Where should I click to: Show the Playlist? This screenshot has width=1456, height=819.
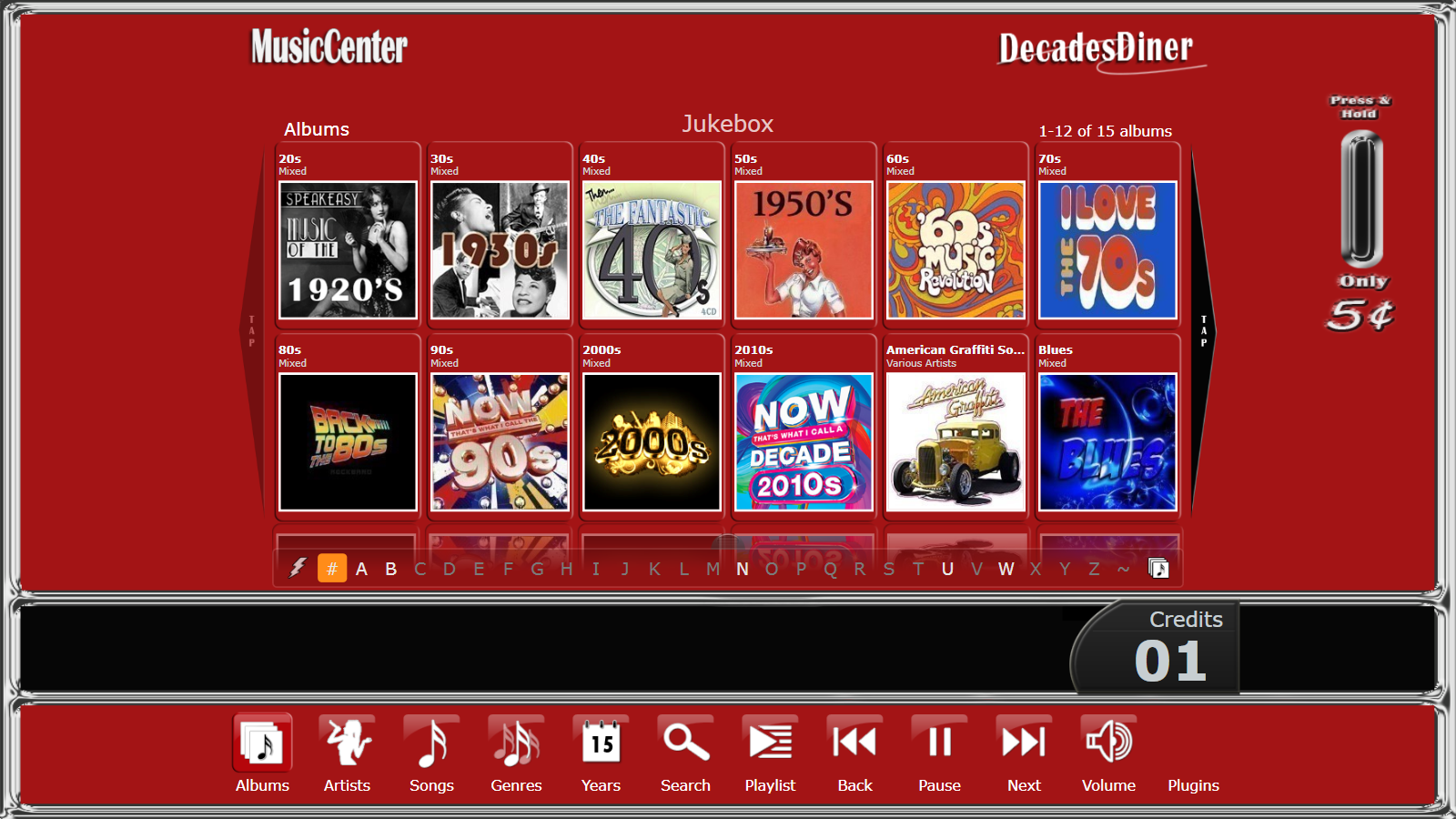[x=770, y=743]
